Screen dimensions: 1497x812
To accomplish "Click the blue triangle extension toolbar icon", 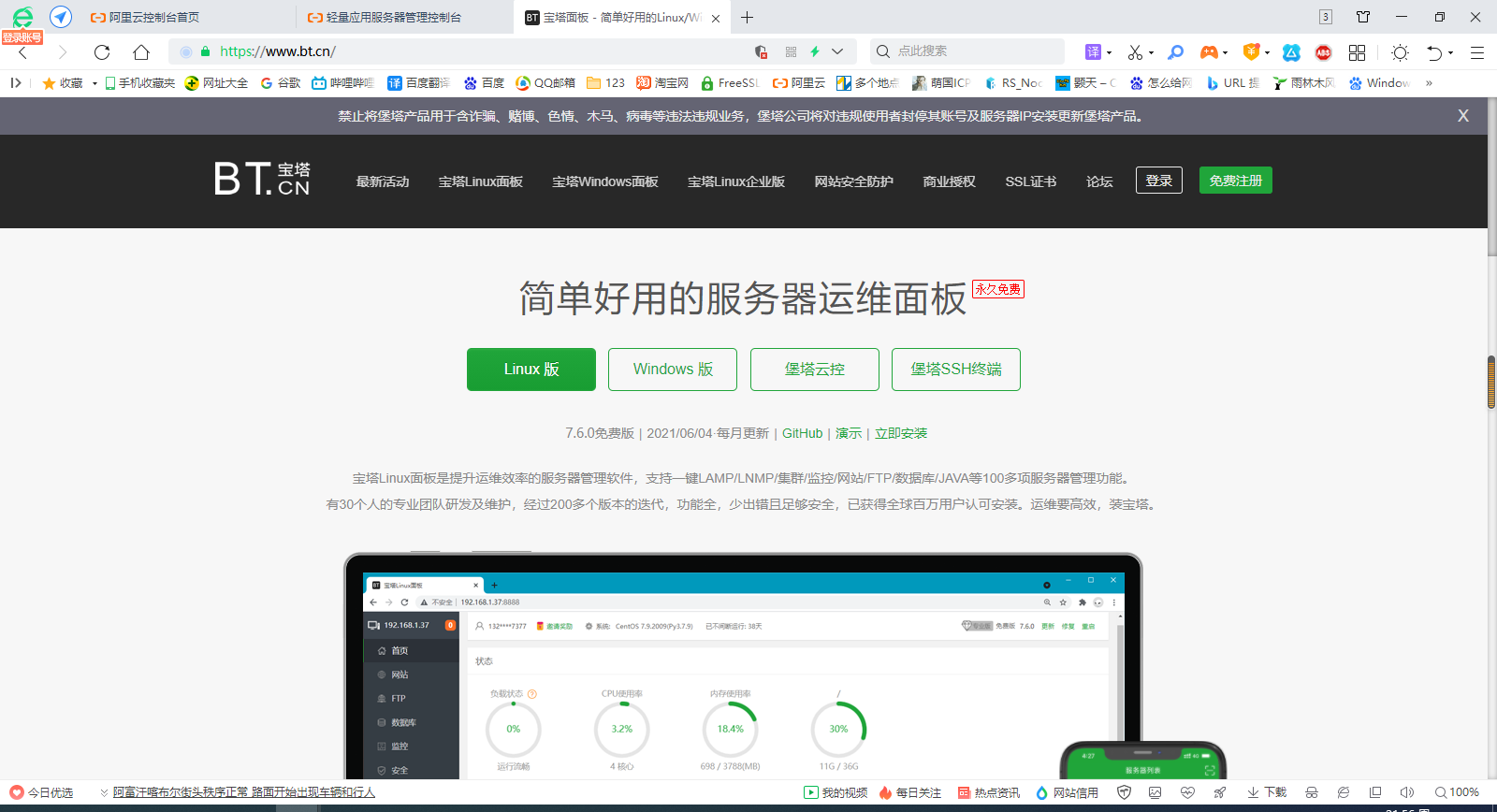I will [x=1291, y=52].
